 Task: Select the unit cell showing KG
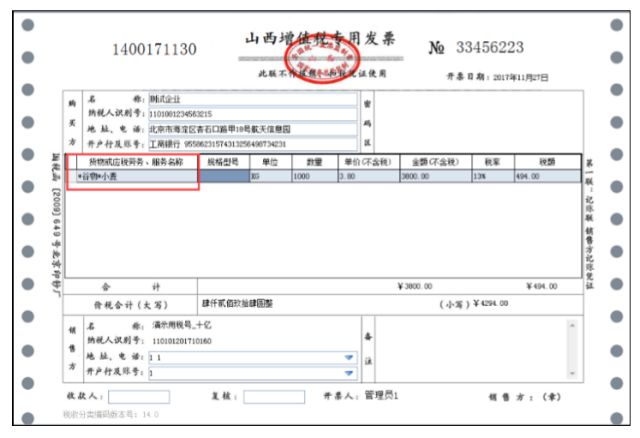tap(269, 176)
